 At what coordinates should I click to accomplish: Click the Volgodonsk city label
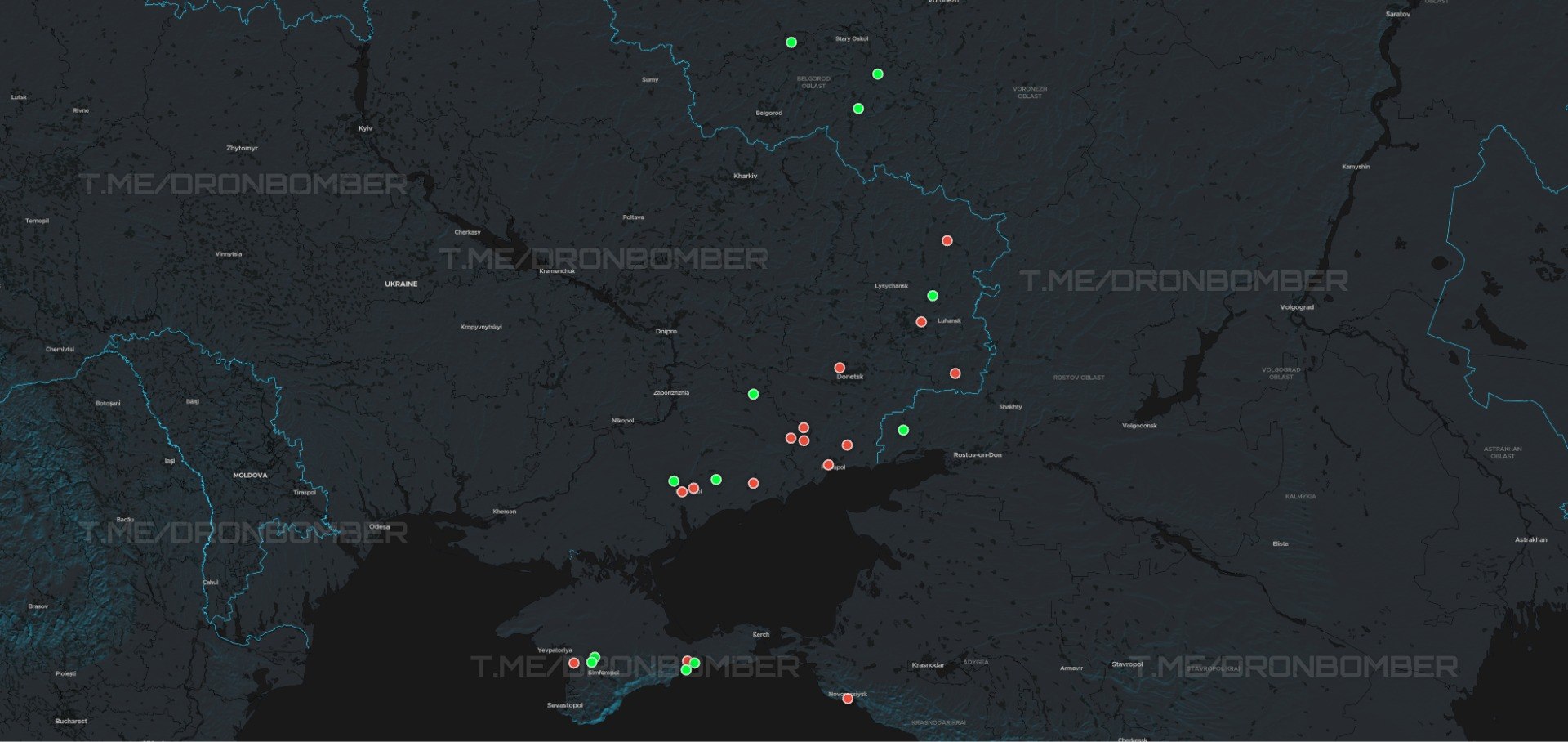[x=1140, y=425]
